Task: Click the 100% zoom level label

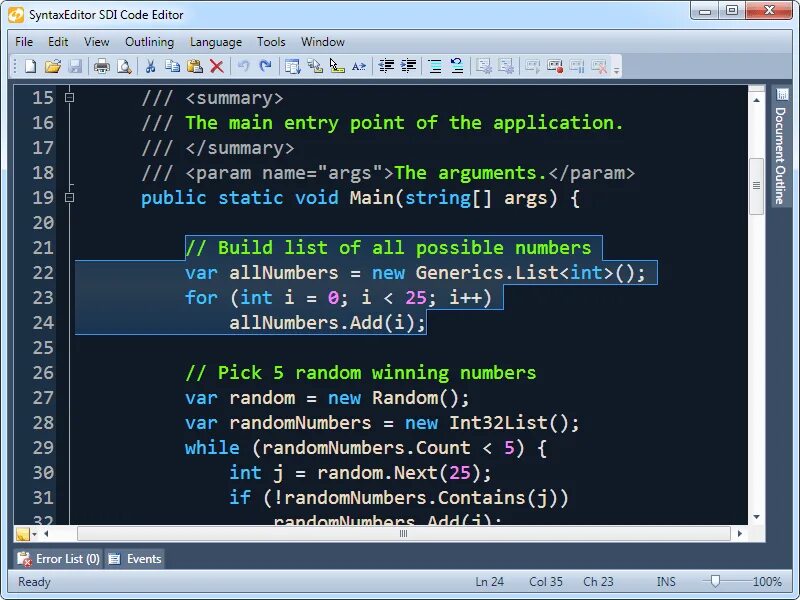Action: point(767,582)
